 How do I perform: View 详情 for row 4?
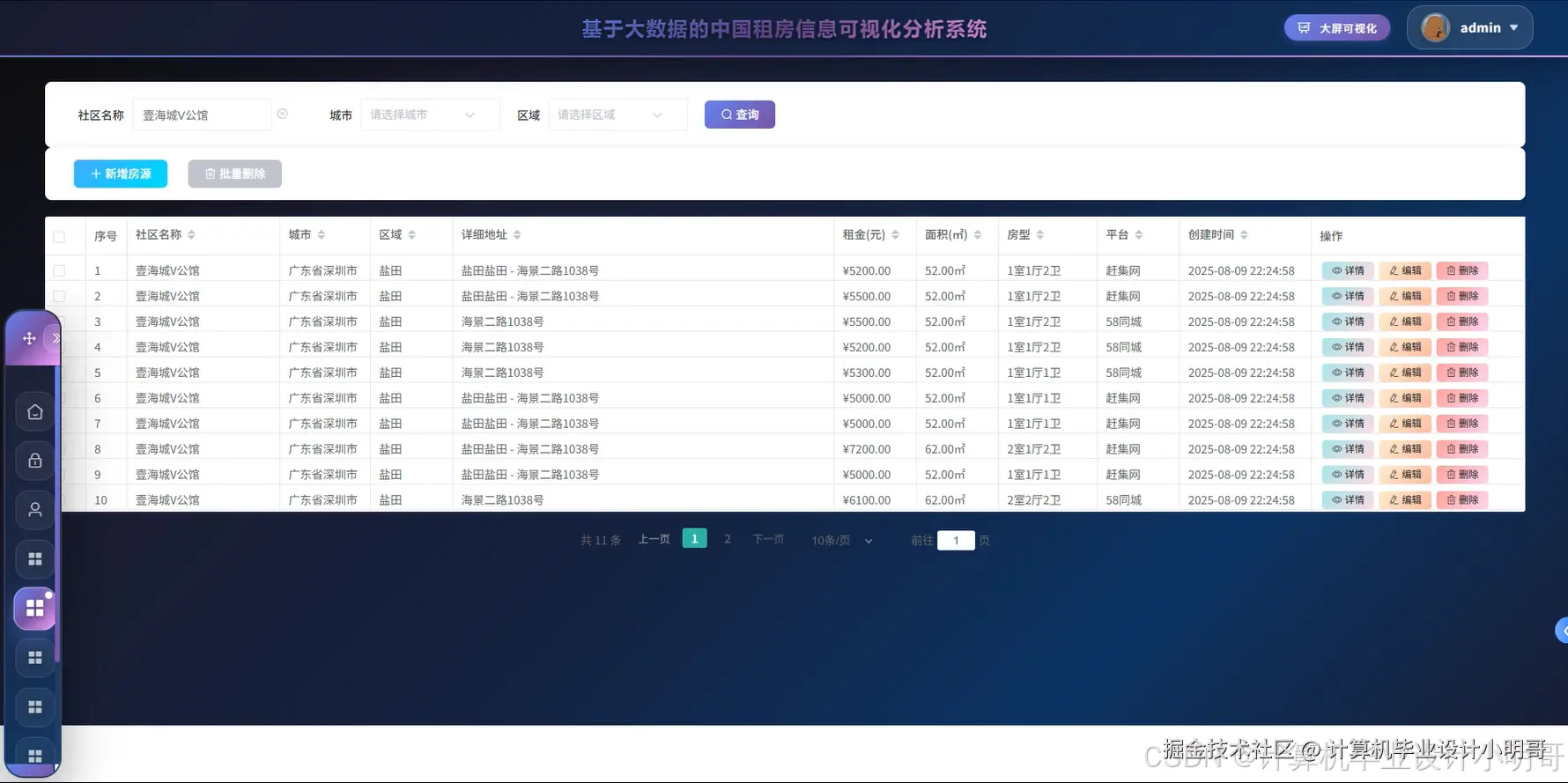tap(1348, 347)
